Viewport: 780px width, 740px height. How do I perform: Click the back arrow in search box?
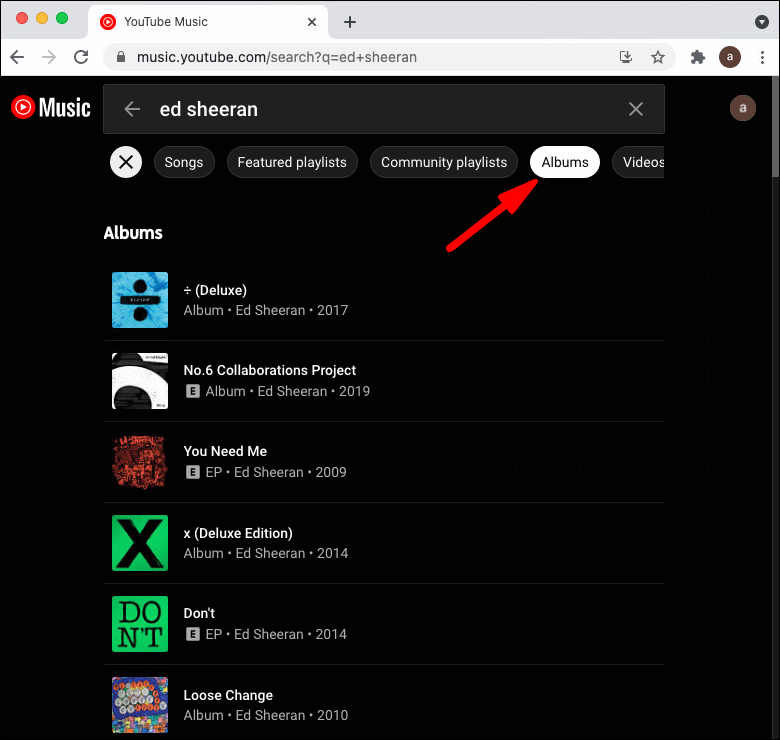coord(132,109)
